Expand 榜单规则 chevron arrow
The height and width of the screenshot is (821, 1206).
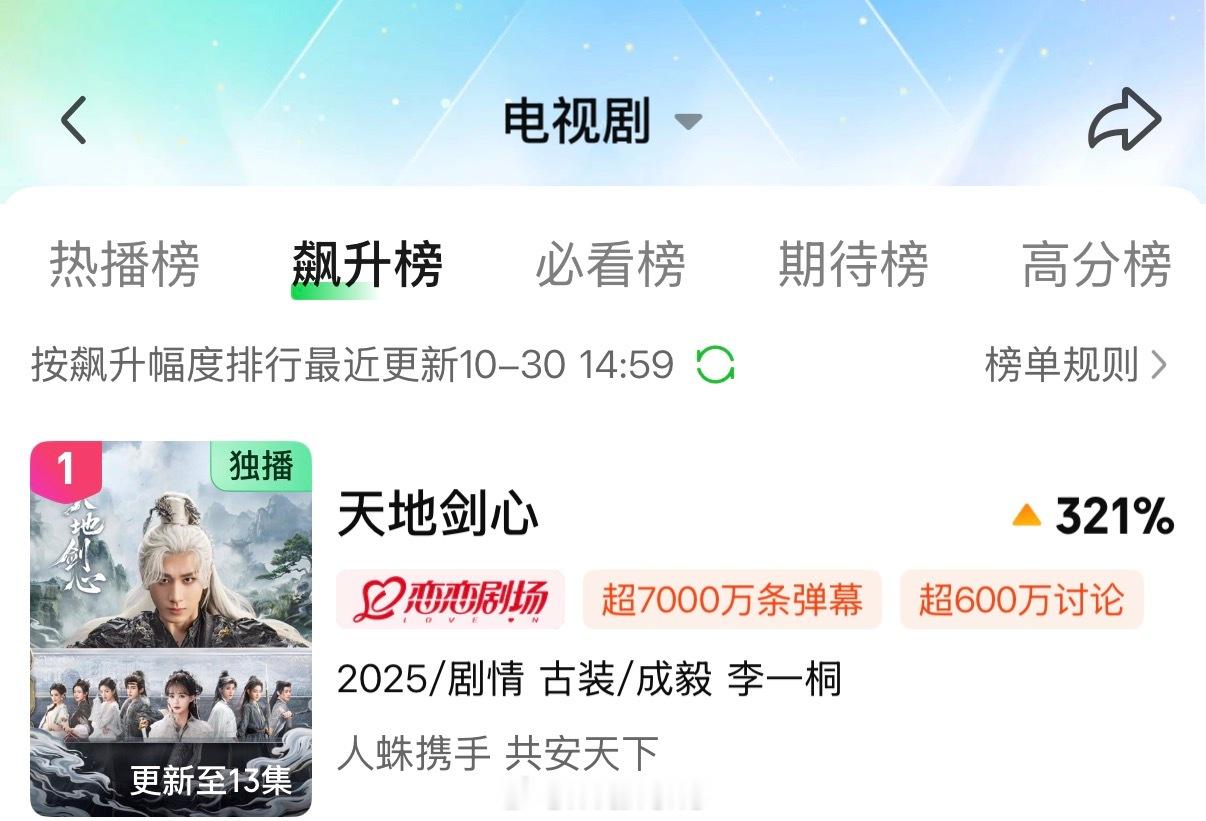(x=1159, y=365)
